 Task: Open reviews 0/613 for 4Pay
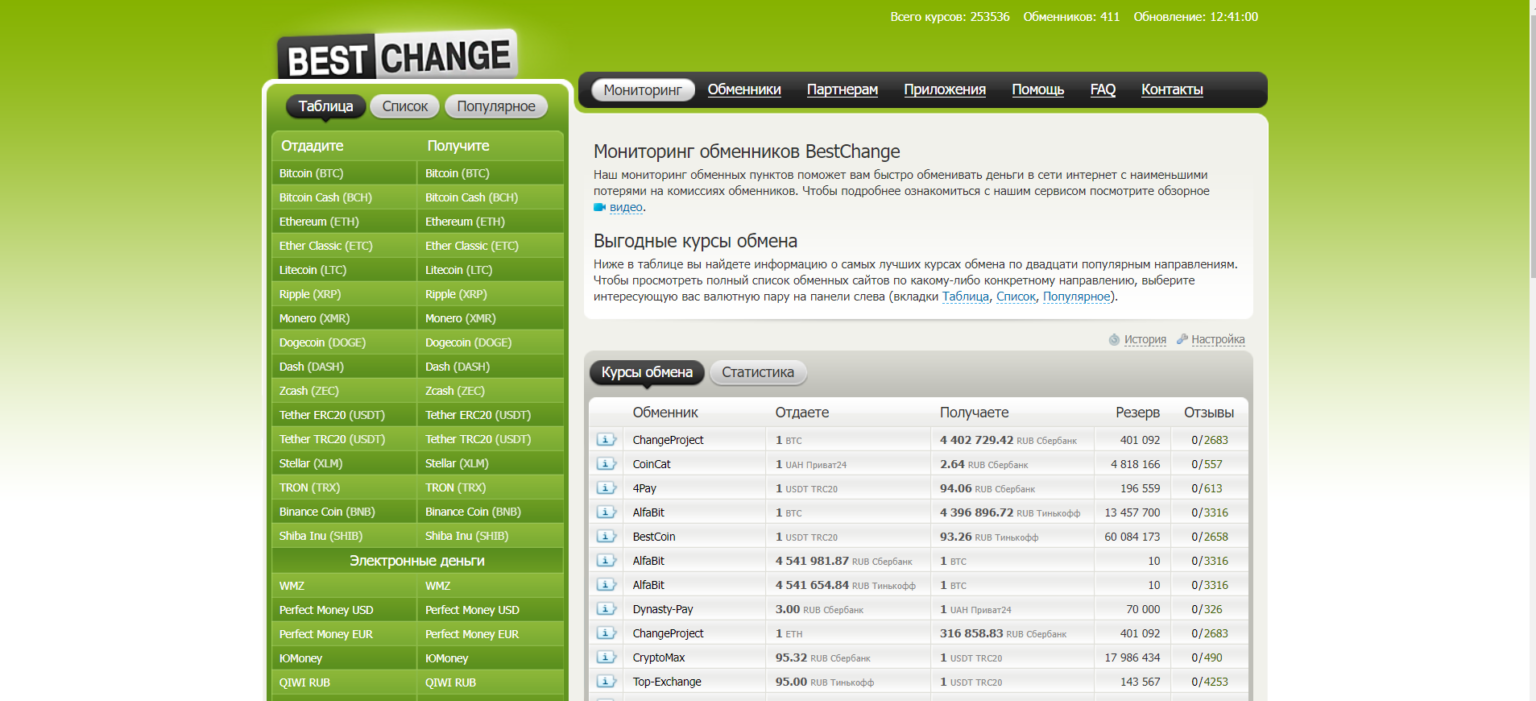(1207, 488)
